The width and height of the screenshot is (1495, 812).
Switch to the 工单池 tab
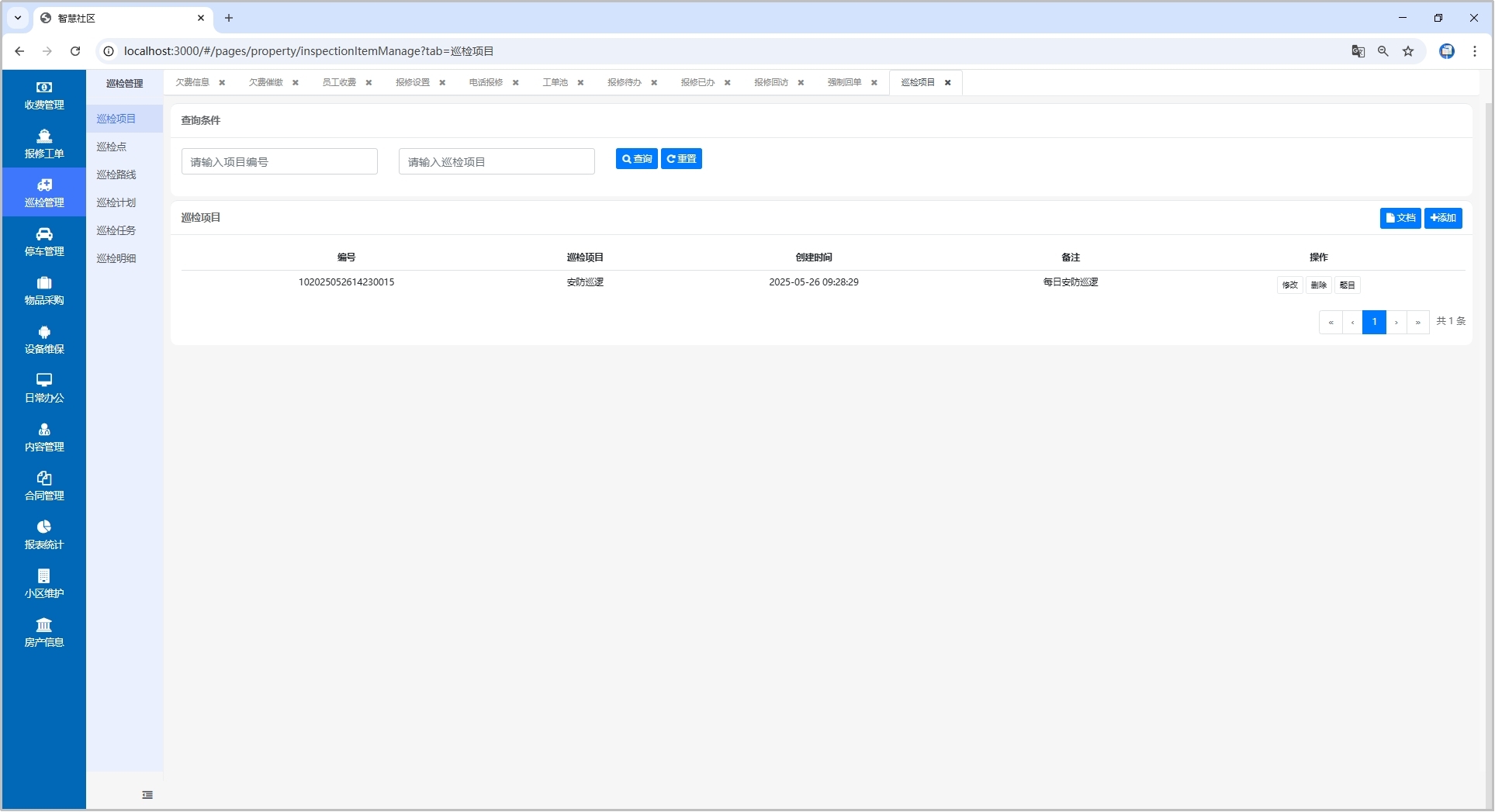click(x=555, y=83)
